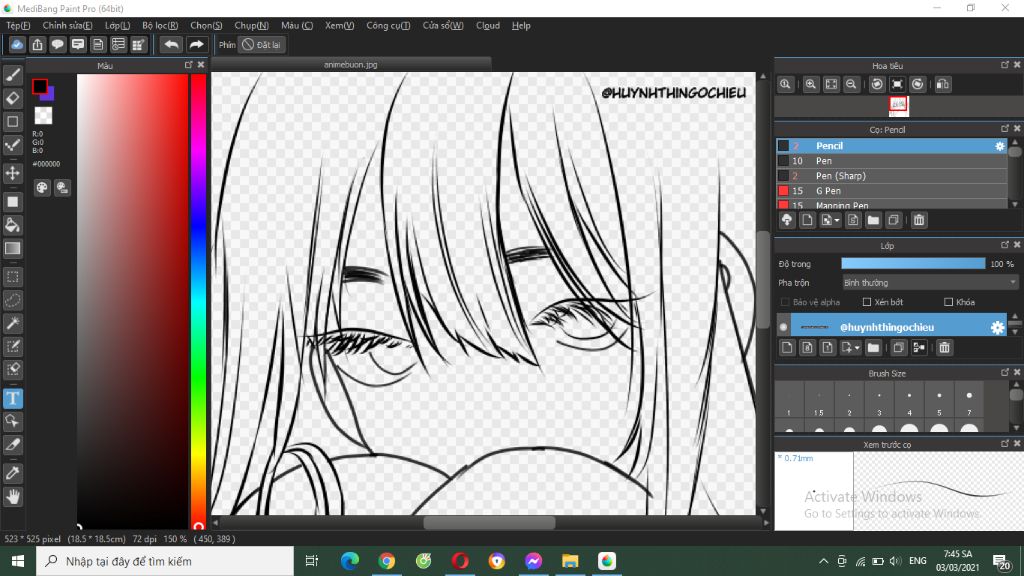Click the cloud save icon in toolbar
The height and width of the screenshot is (576, 1024).
[17, 44]
